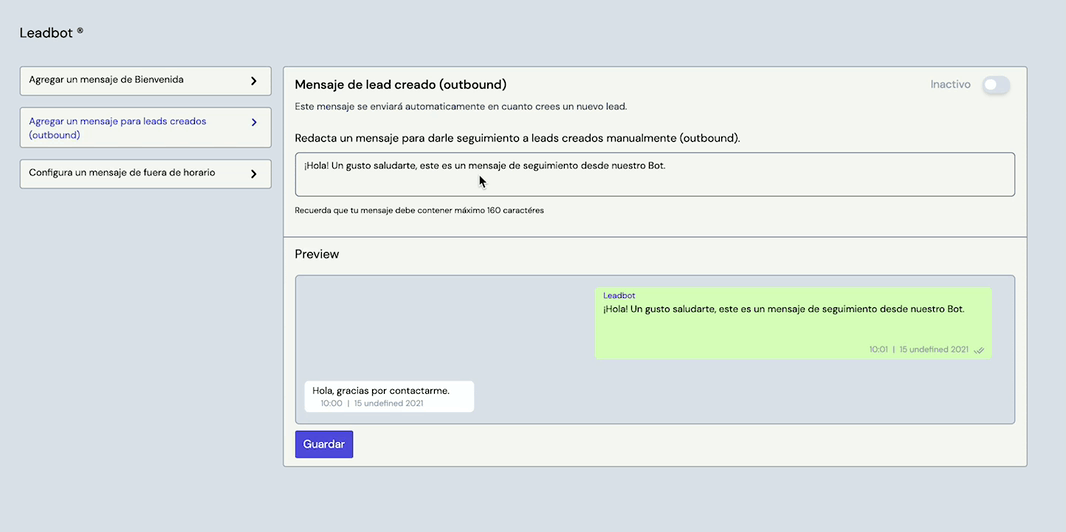Click the Guardar button
1066x532 pixels.
[x=324, y=444]
